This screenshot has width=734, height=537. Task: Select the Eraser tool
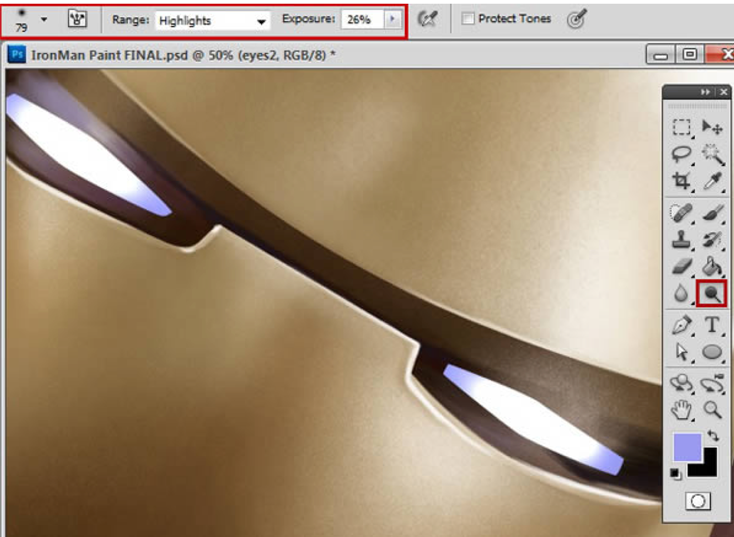pos(682,266)
